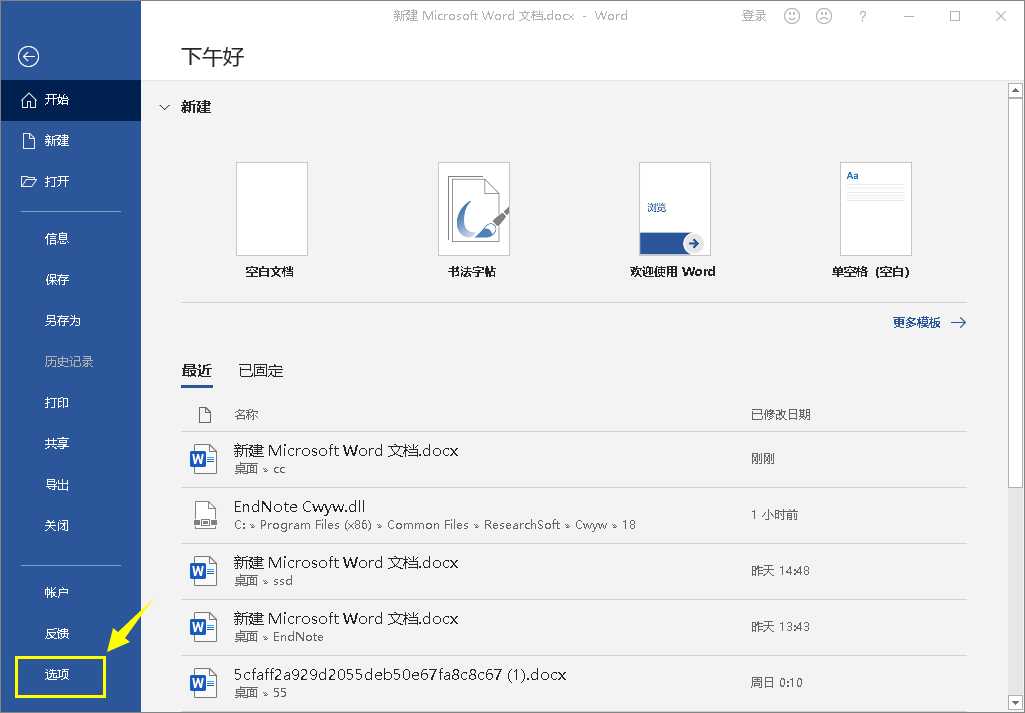Click the document icon in list header
The height and width of the screenshot is (713, 1025).
[x=205, y=414]
